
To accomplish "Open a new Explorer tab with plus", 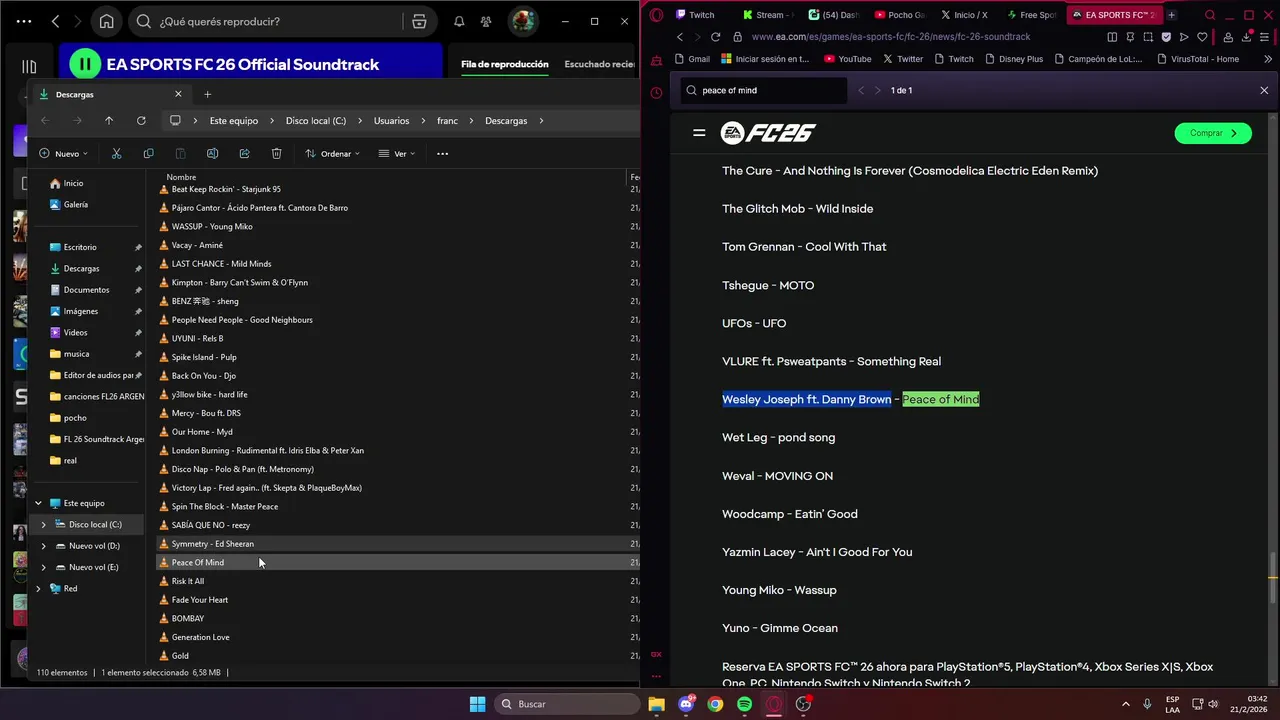I will click(207, 94).
